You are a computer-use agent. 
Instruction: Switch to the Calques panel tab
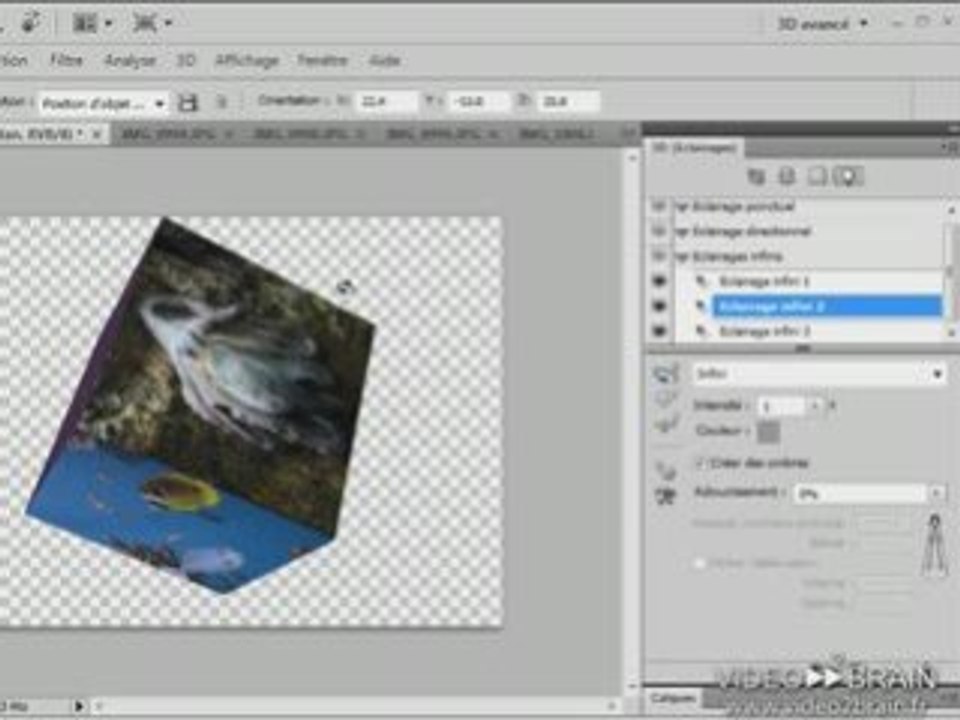click(672, 699)
